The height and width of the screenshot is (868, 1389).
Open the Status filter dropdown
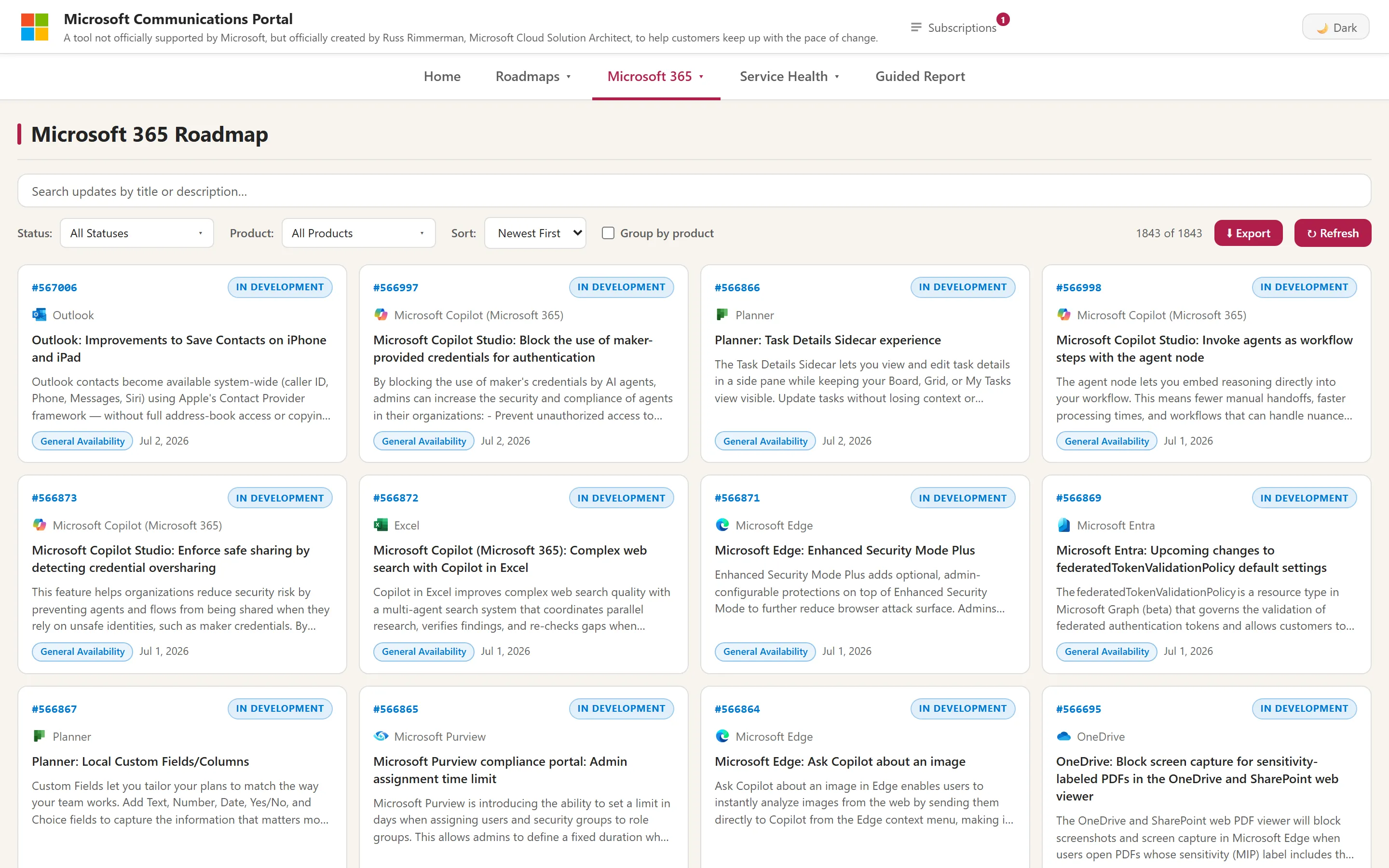(x=136, y=233)
